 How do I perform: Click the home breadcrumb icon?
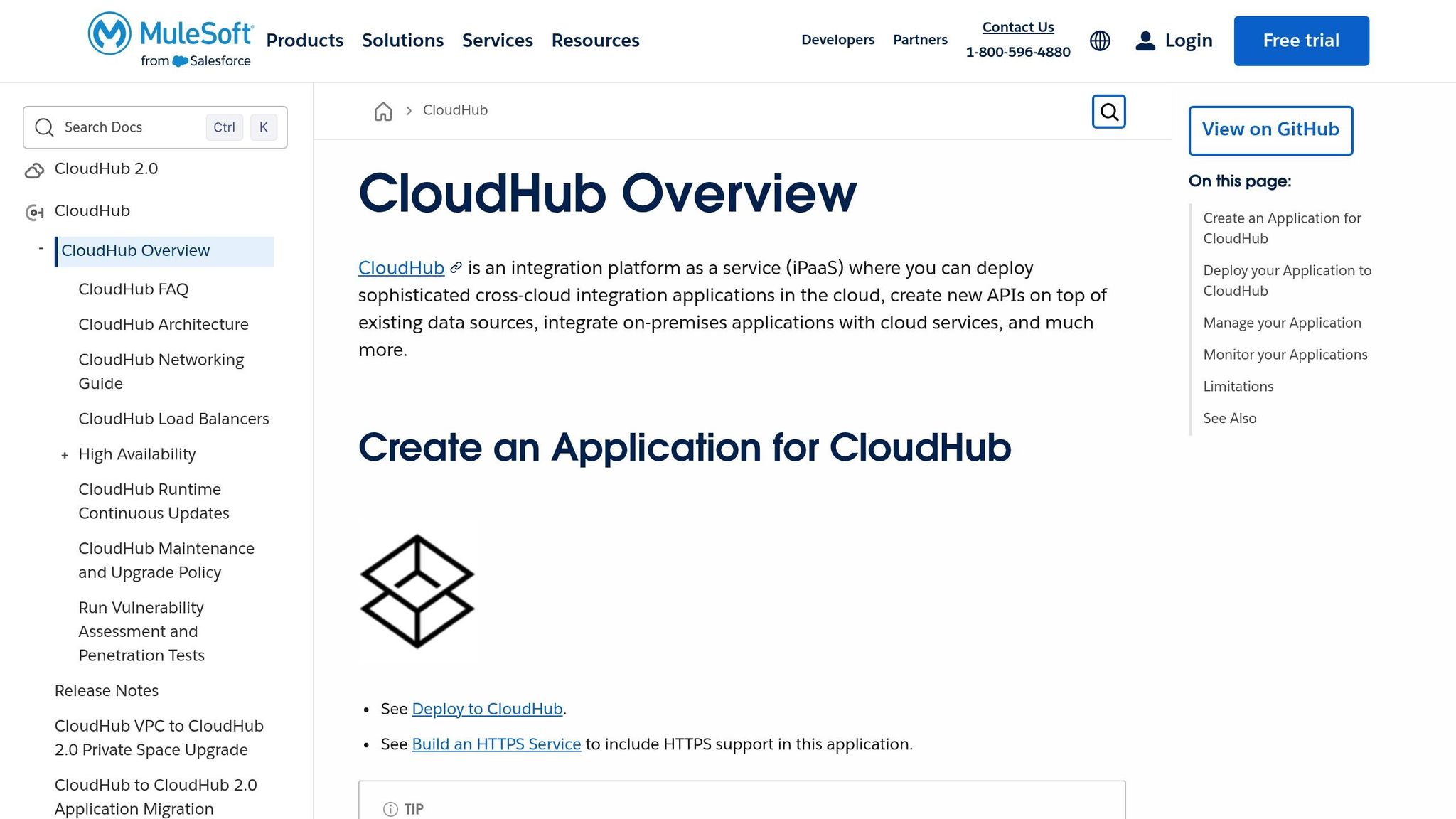[382, 111]
